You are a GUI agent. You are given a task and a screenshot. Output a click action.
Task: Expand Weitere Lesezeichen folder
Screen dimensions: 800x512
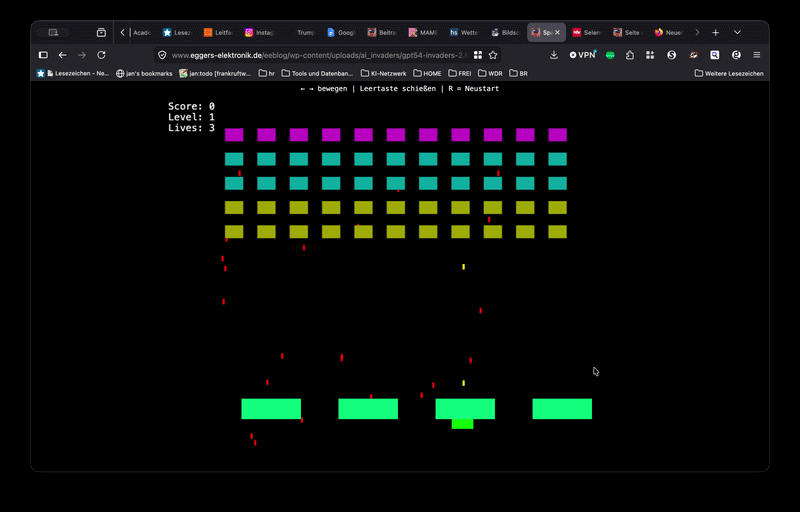point(729,73)
